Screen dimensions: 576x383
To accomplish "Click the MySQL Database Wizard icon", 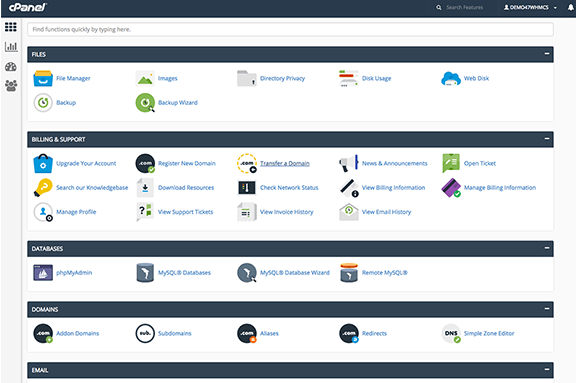I will pyautogui.click(x=247, y=273).
